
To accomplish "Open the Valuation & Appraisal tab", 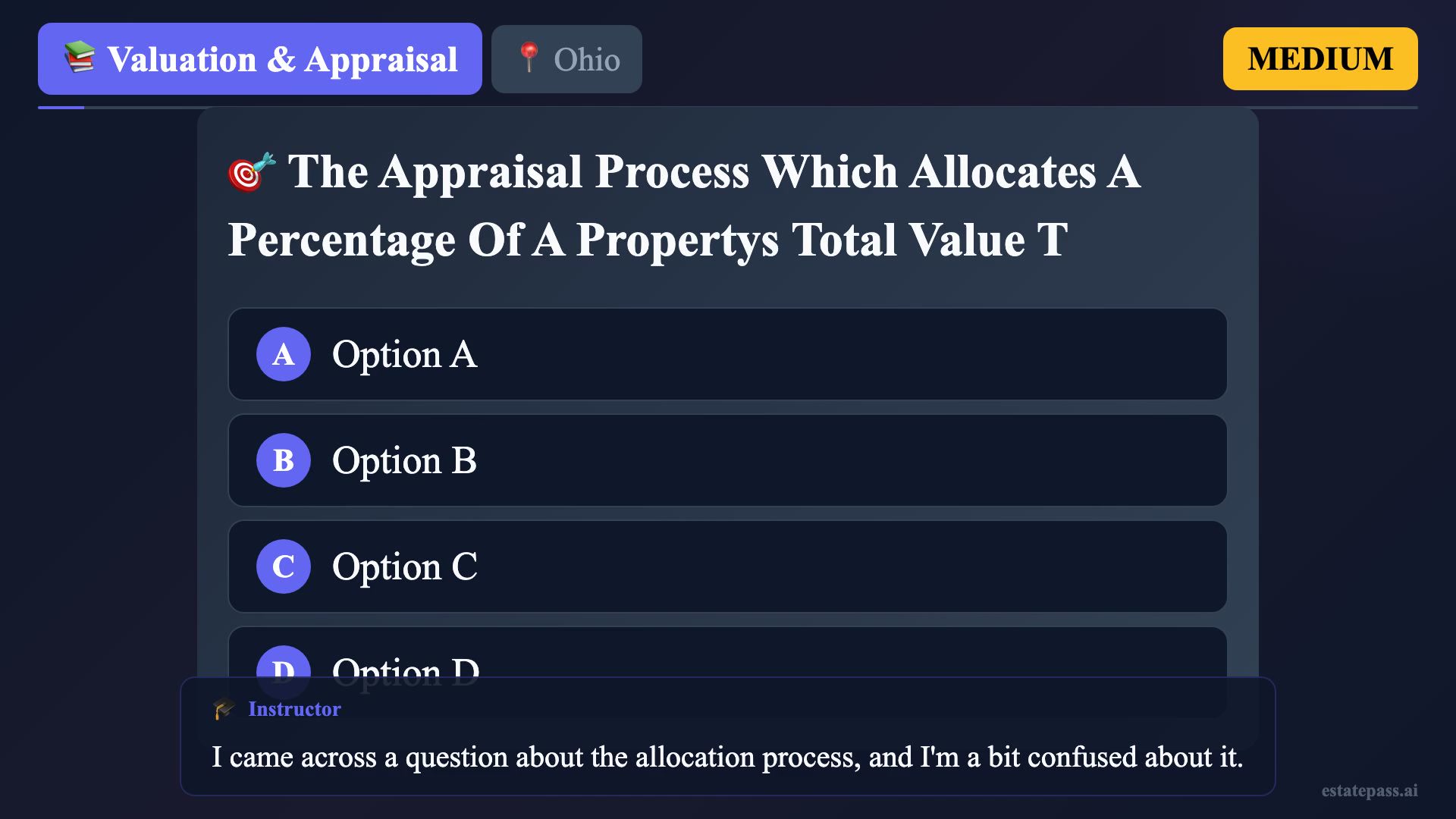I will 260,59.
